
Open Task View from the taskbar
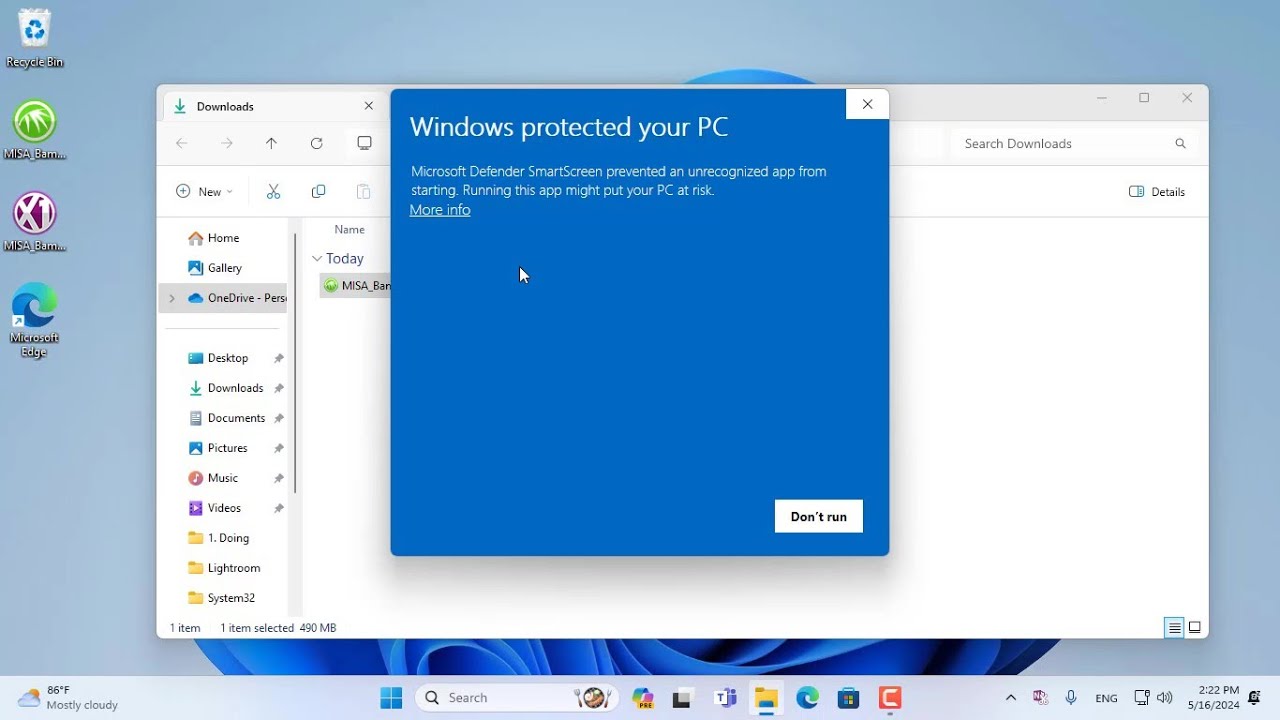click(683, 697)
